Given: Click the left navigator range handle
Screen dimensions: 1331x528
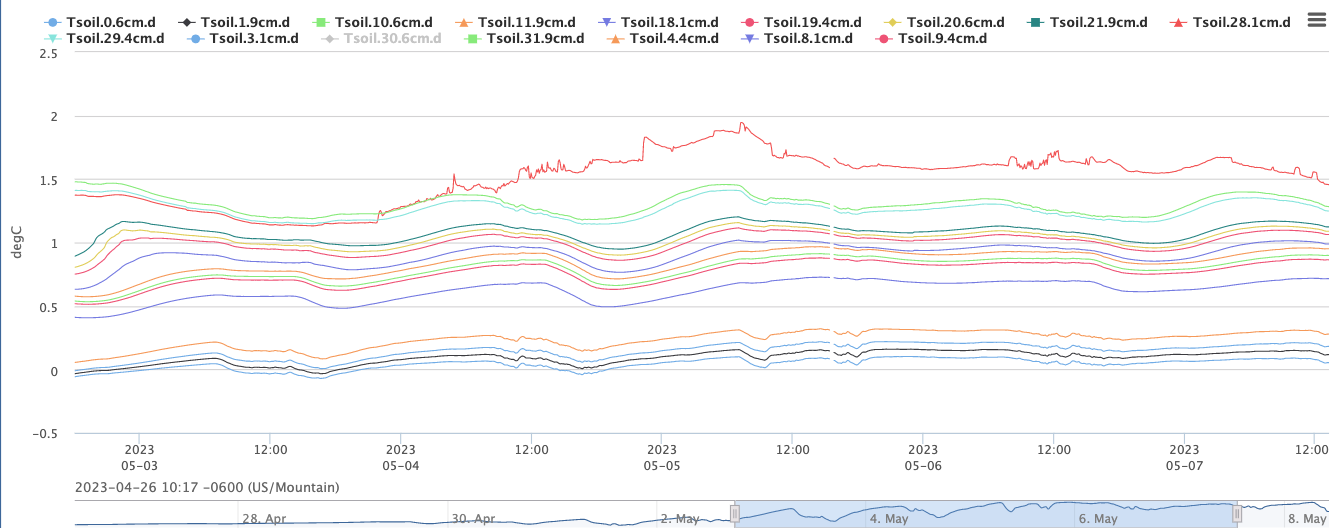Looking at the screenshot, I should tap(735, 514).
